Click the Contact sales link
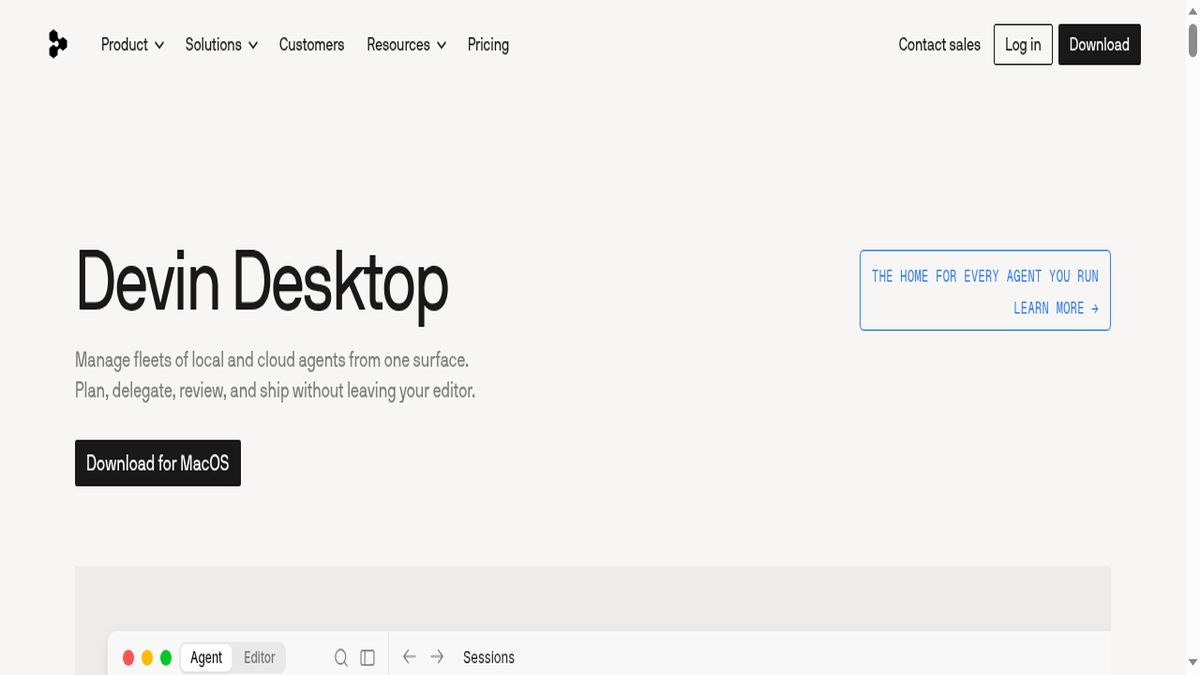Viewport: 1200px width, 675px height. 939,45
